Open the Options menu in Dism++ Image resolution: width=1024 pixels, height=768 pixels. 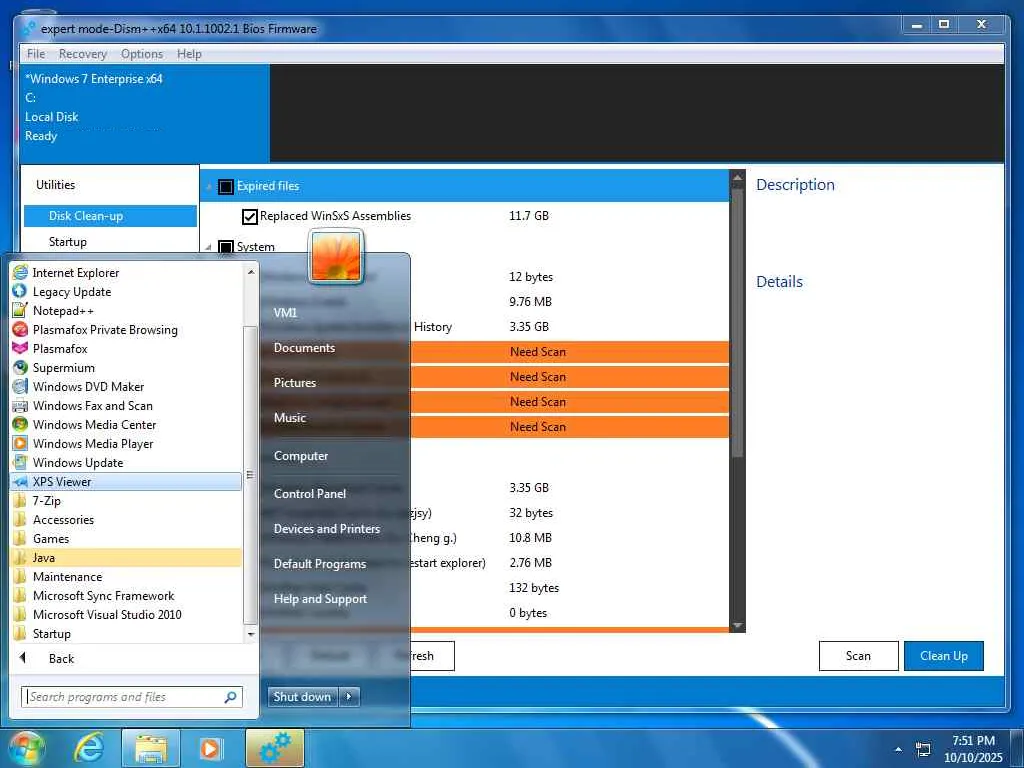pos(142,54)
